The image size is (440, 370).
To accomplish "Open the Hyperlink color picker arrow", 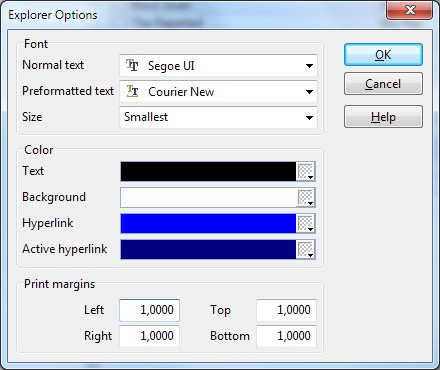I will click(x=305, y=223).
